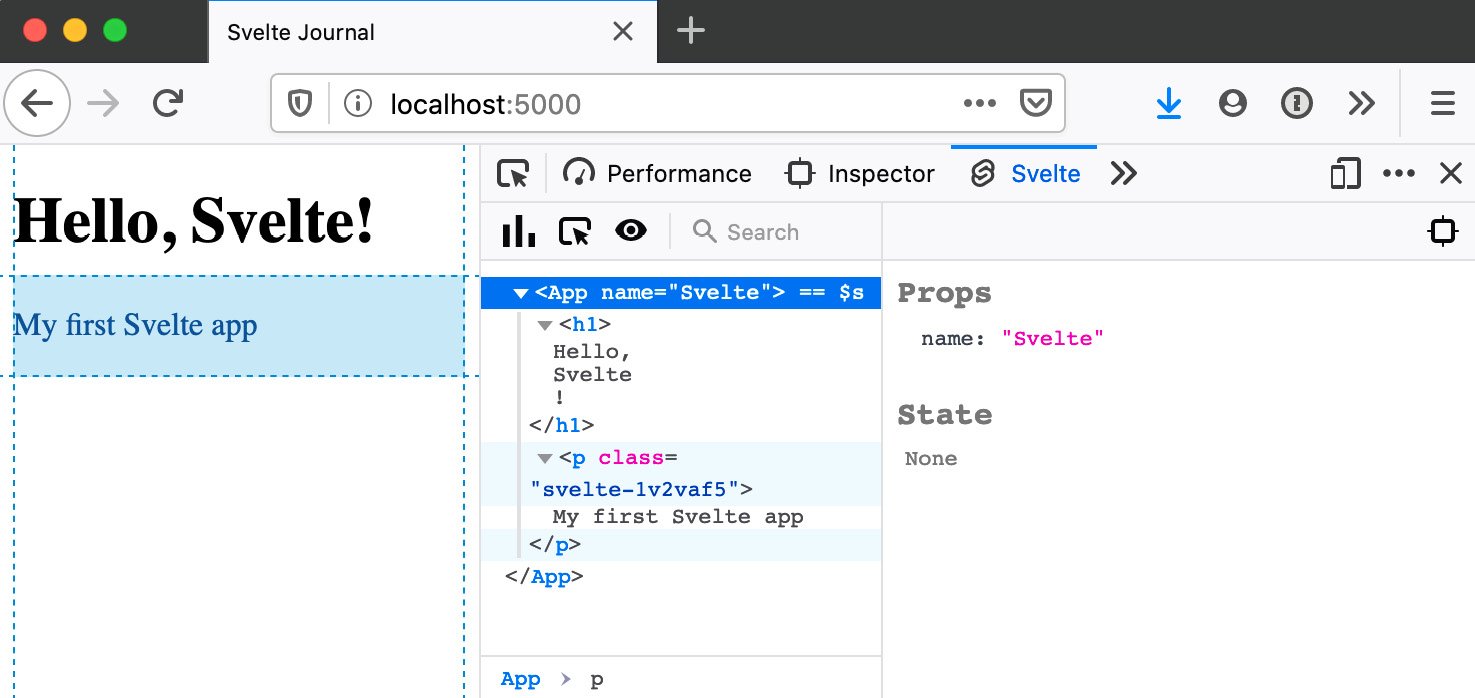
Task: Click the circled info extension icon
Action: [x=1297, y=103]
